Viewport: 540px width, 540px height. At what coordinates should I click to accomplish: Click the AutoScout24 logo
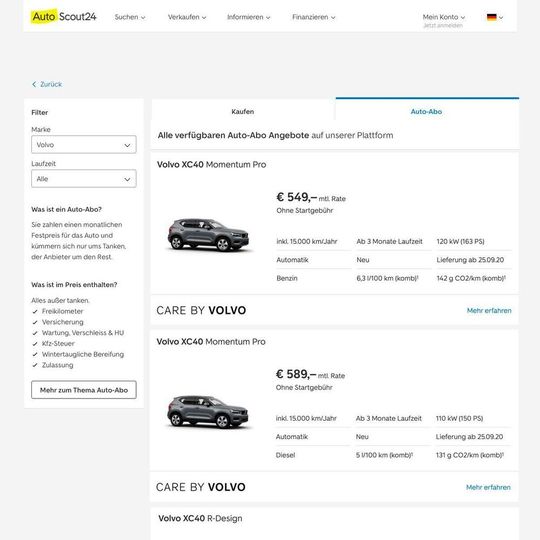[x=64, y=17]
